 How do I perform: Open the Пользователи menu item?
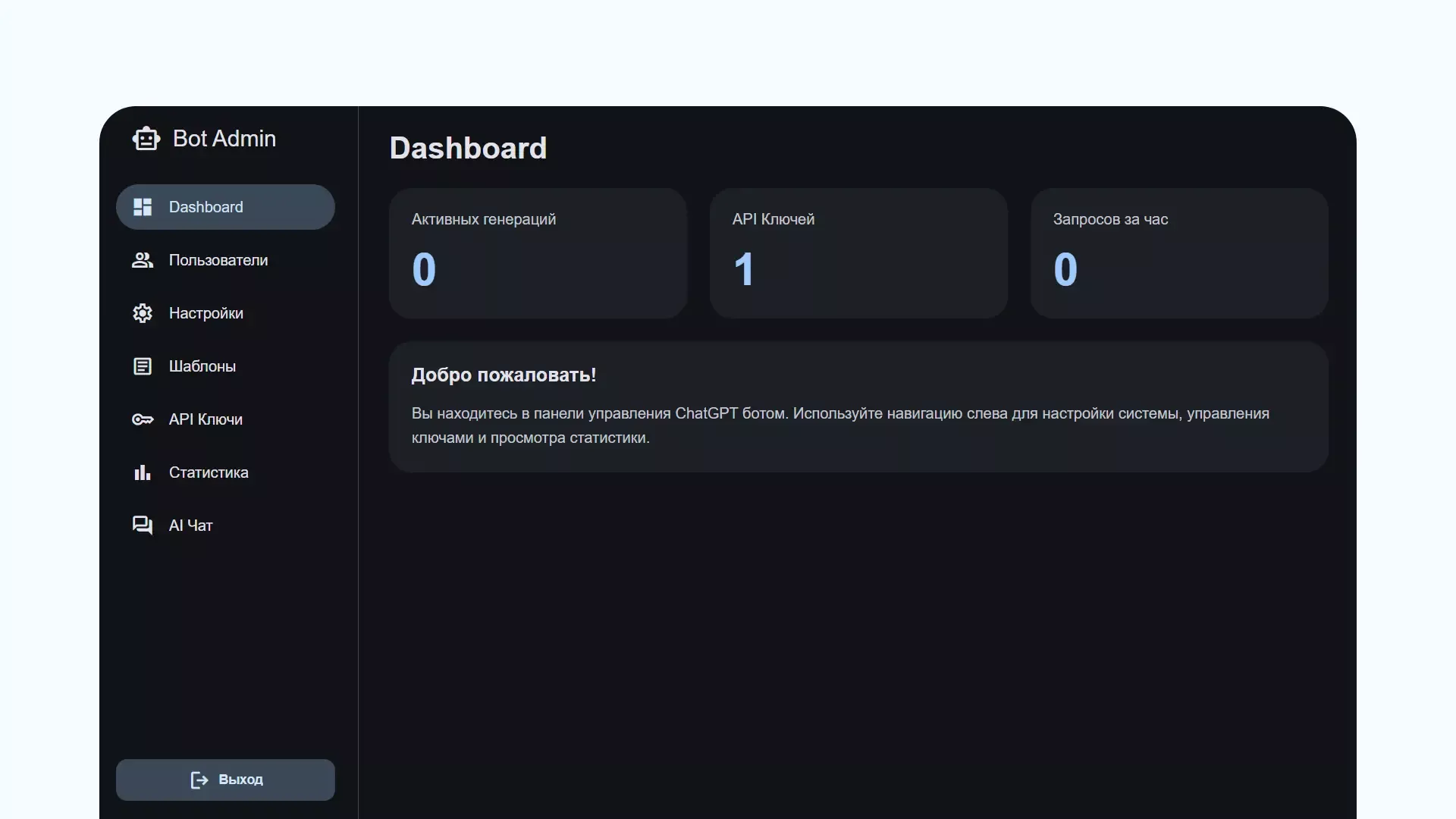pyautogui.click(x=218, y=260)
